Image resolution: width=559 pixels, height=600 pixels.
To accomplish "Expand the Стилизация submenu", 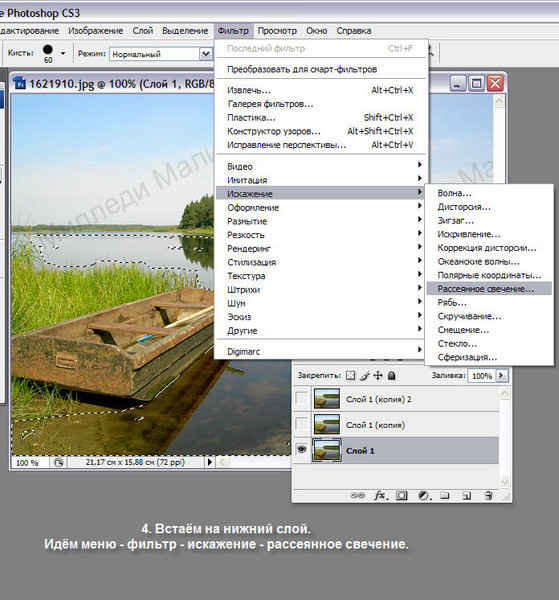I will point(321,262).
